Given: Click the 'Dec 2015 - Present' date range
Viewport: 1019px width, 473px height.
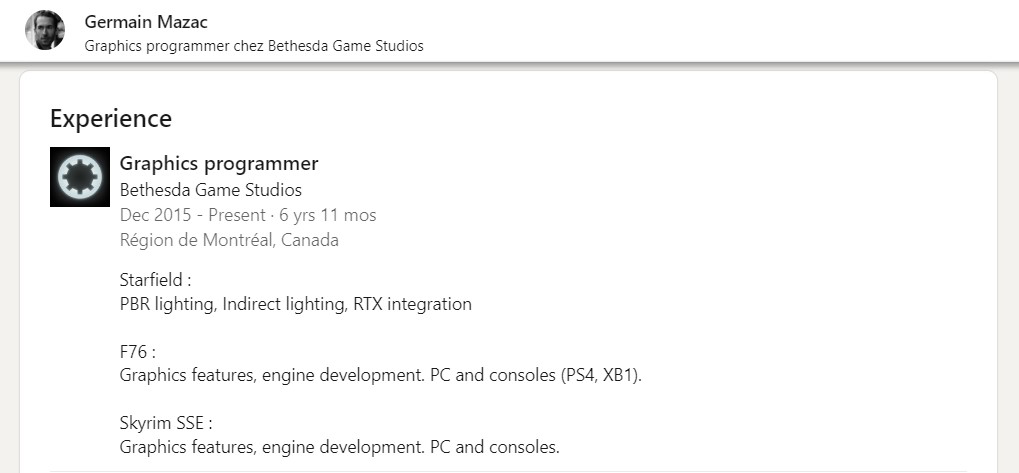Looking at the screenshot, I should [192, 215].
